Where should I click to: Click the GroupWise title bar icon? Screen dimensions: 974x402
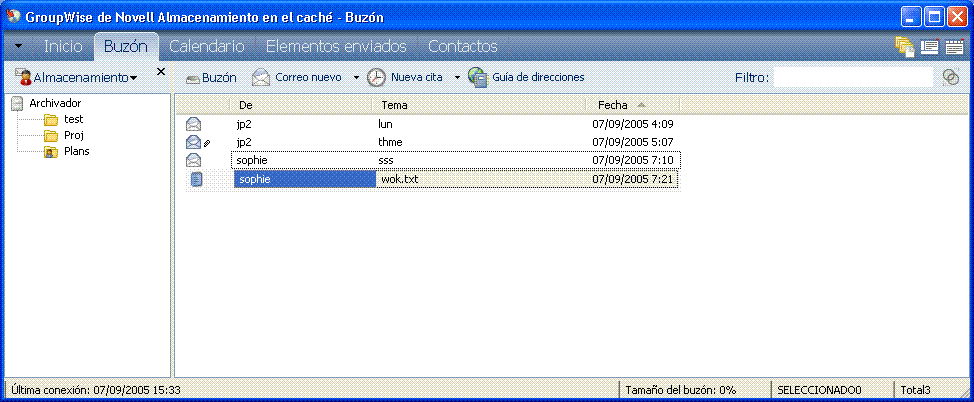[12, 17]
